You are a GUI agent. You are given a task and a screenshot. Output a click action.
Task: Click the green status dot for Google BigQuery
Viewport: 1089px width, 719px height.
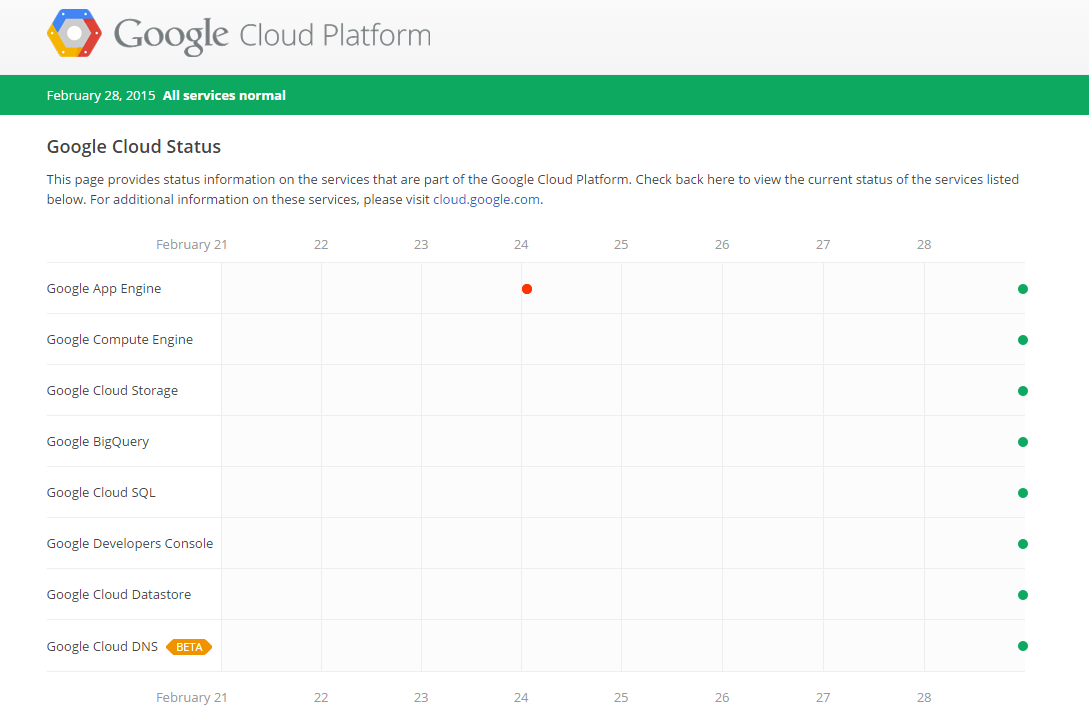click(1023, 442)
